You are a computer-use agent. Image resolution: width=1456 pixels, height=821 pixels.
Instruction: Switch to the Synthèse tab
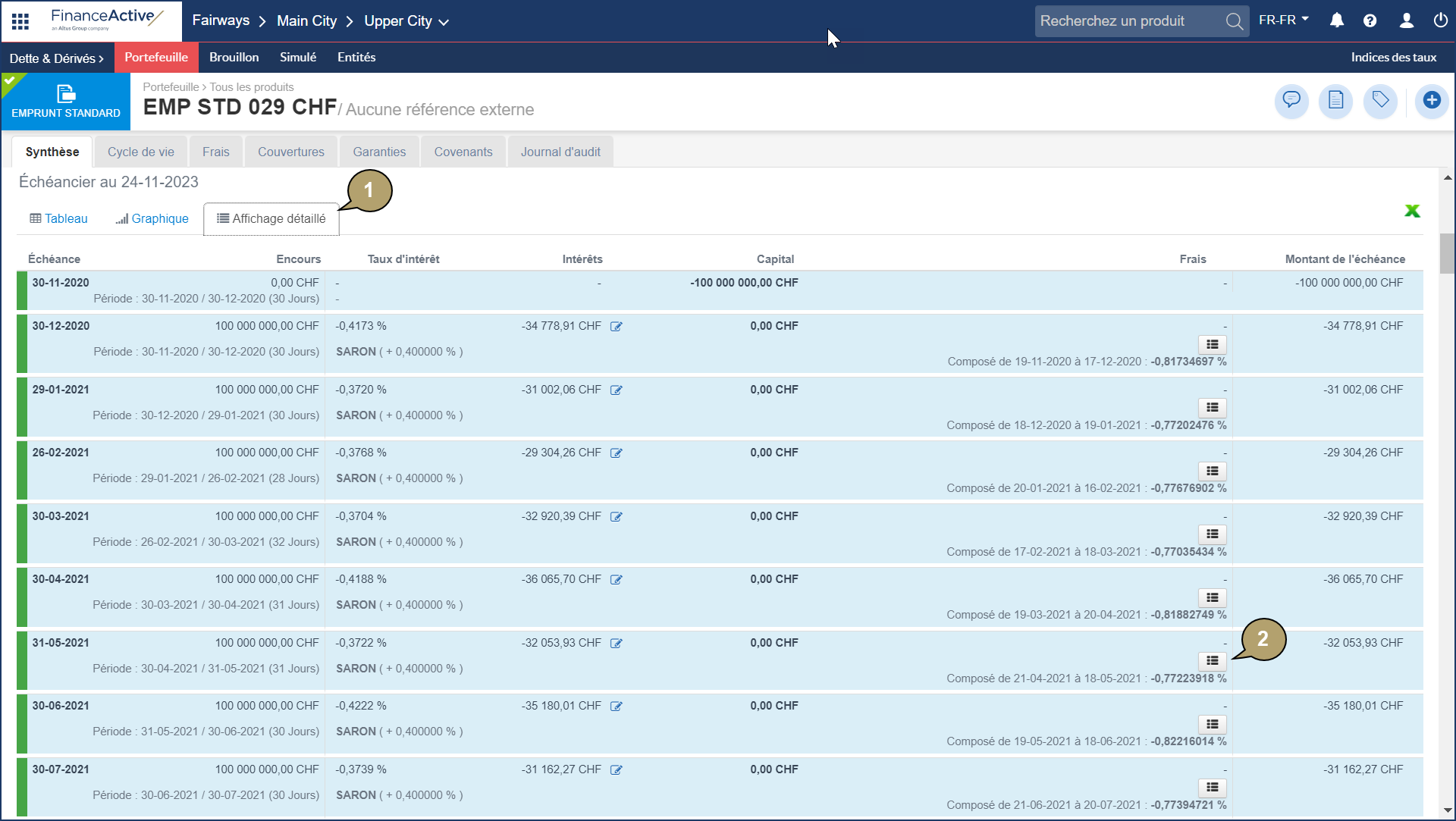[52, 152]
